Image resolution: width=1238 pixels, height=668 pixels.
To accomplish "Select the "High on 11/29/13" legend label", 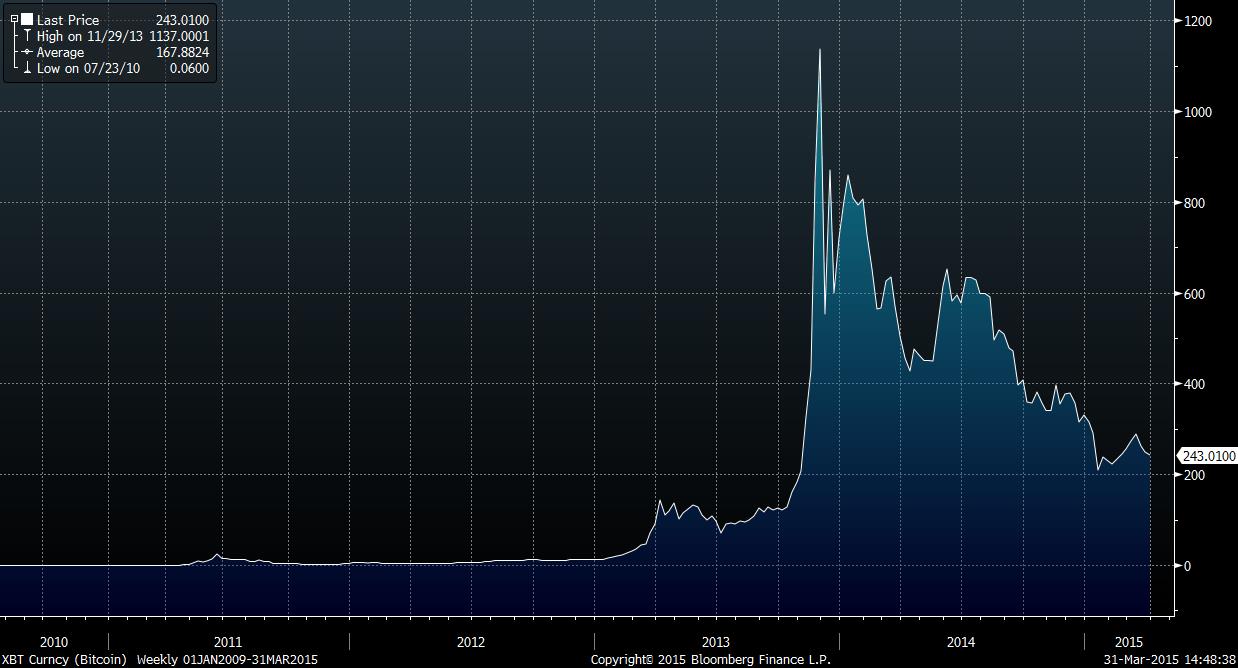I will (90, 36).
